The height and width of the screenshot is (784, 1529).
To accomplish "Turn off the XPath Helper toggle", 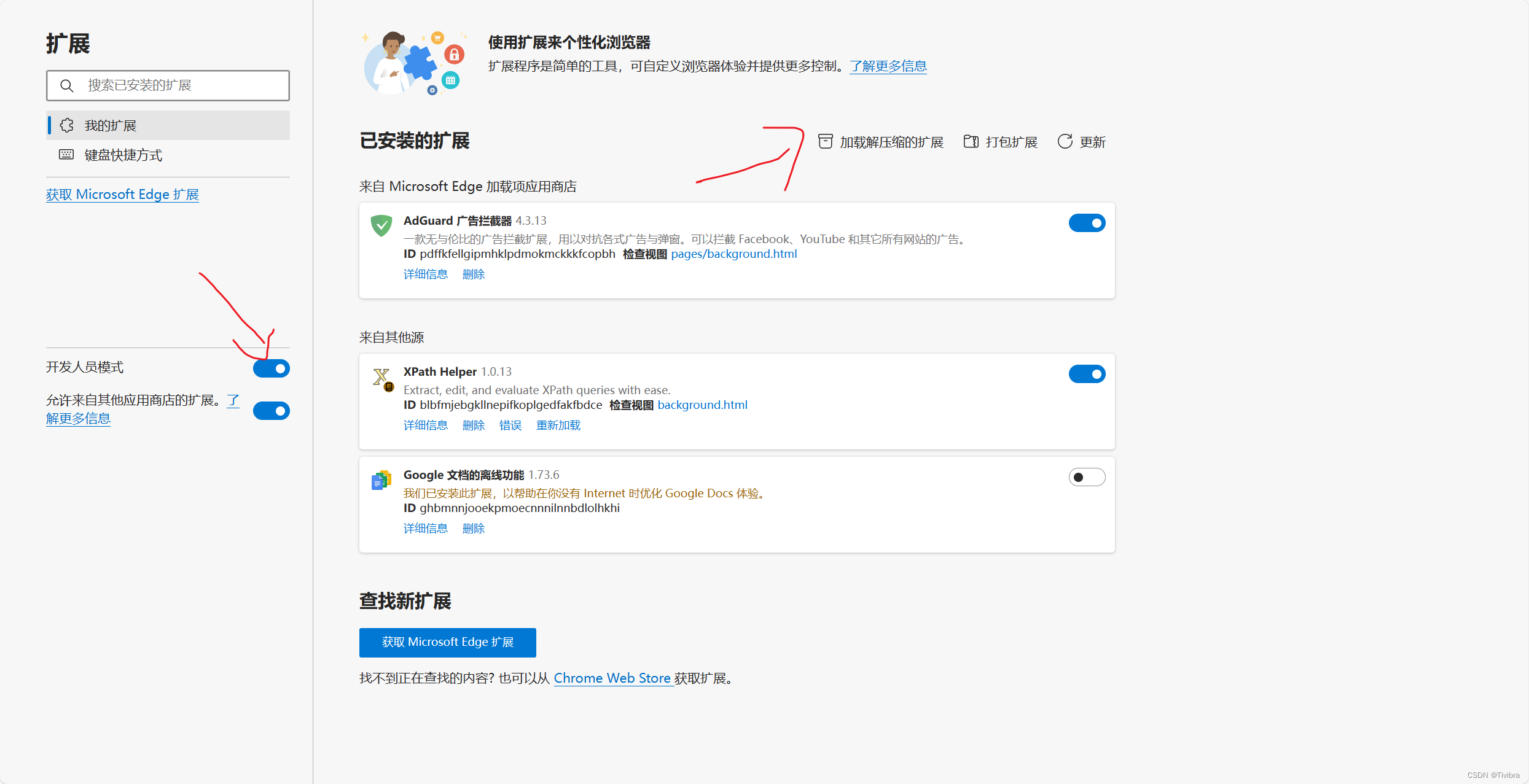I will click(1086, 374).
